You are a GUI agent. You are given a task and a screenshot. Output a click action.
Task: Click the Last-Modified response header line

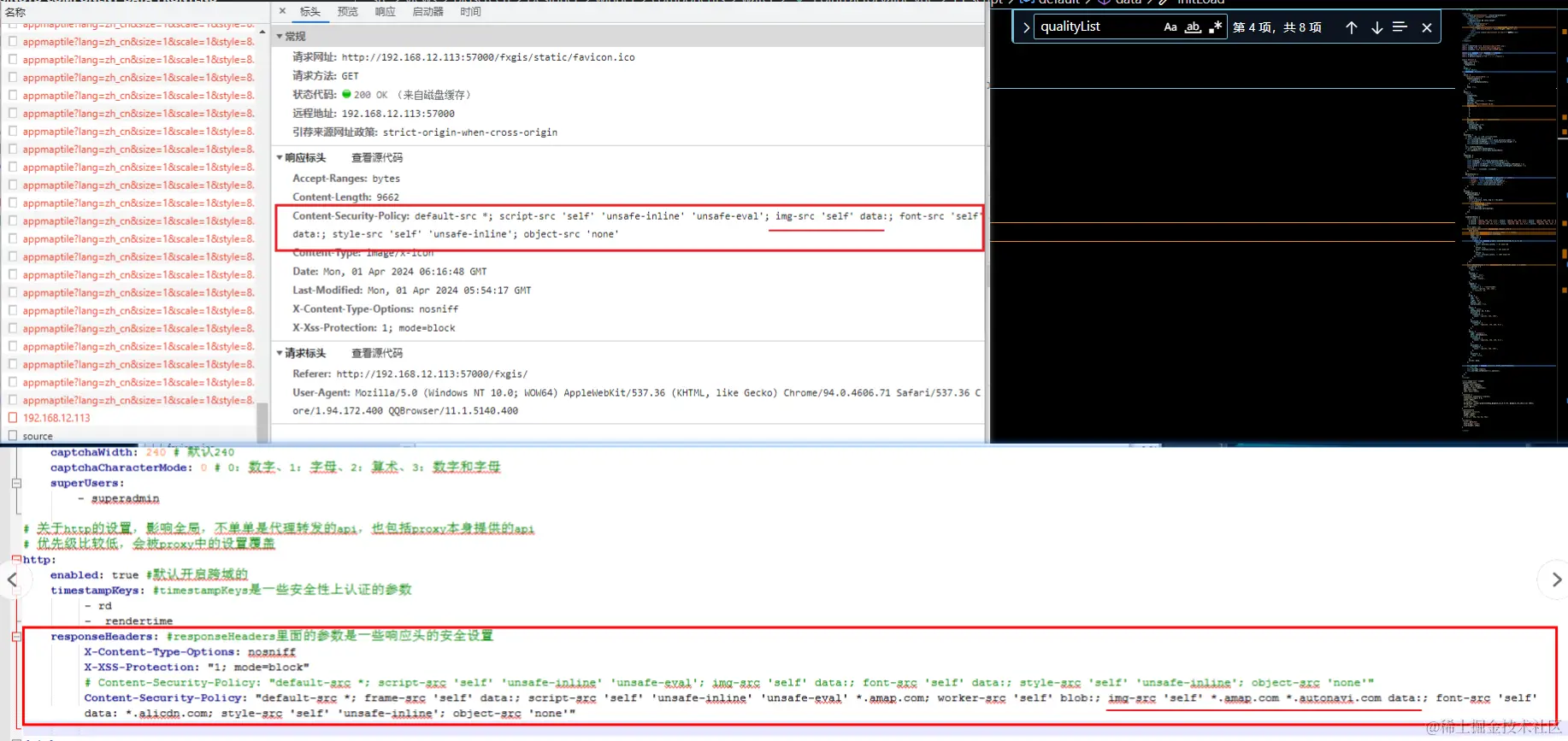[x=411, y=291]
